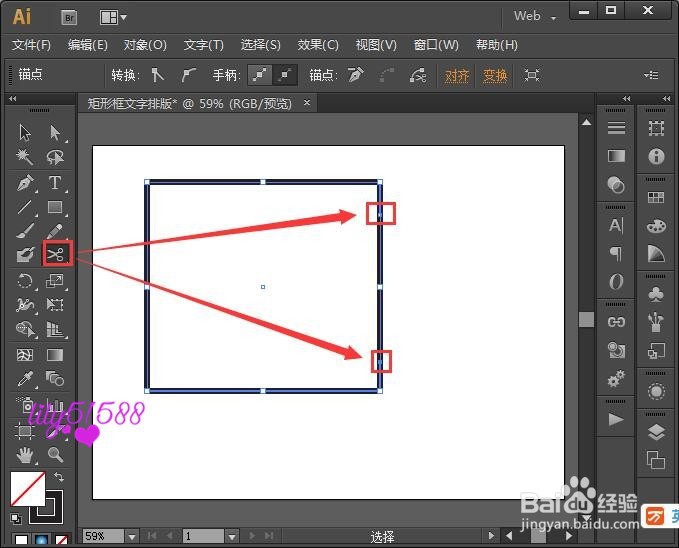Select the Pencil tool
679x548 pixels.
click(x=55, y=230)
